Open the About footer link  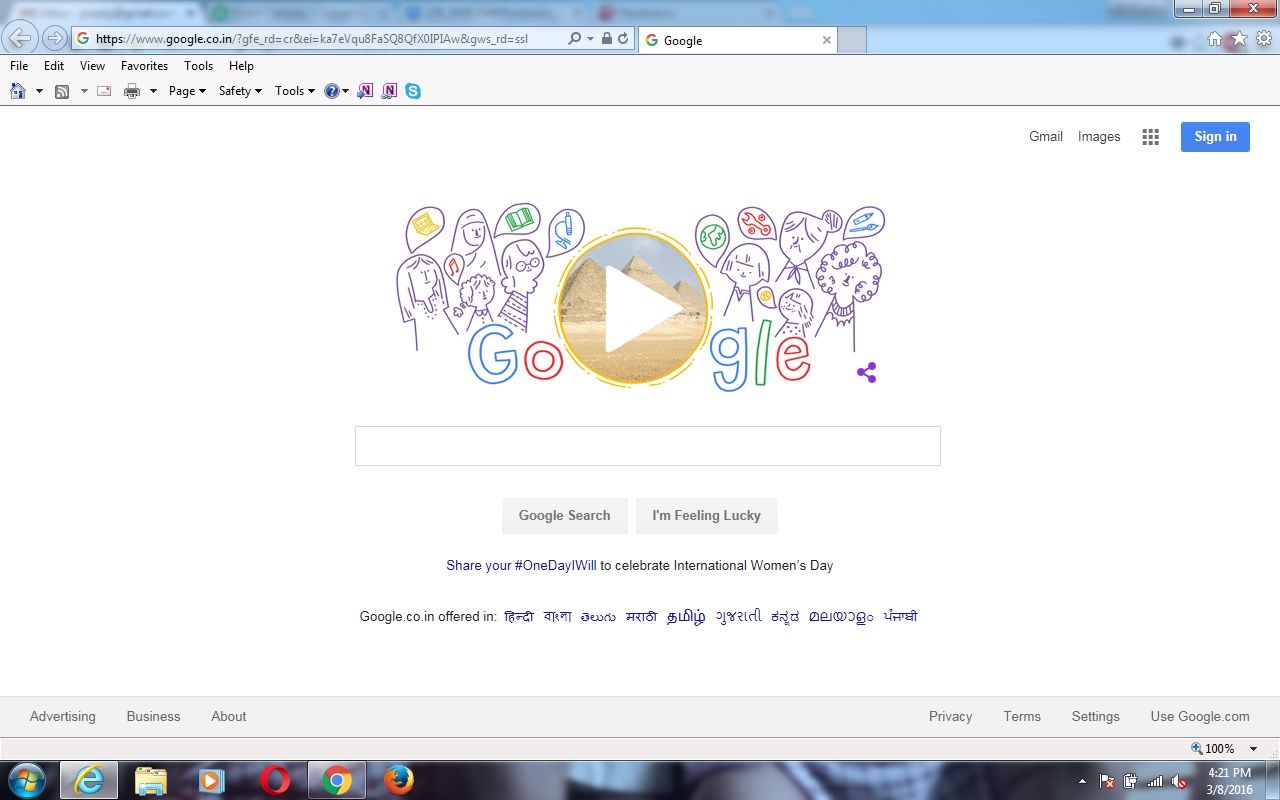click(x=229, y=717)
